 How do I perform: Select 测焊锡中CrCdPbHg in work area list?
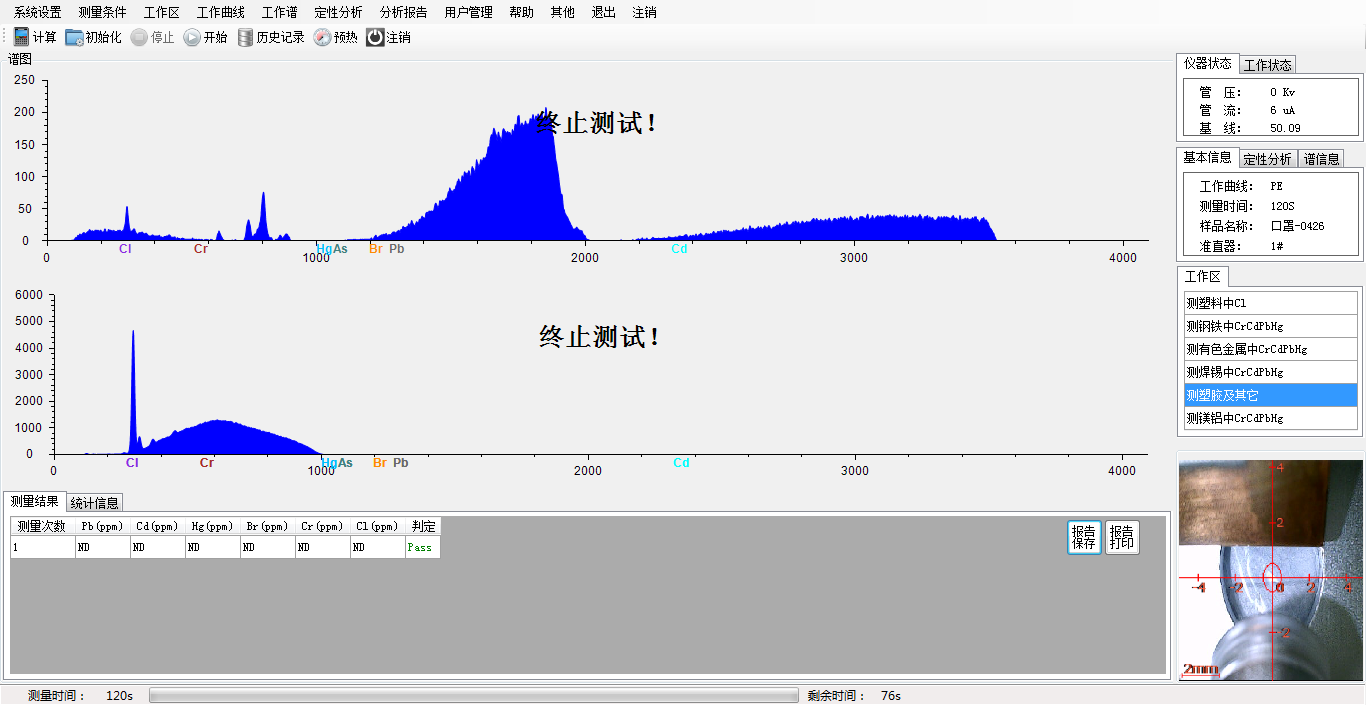point(1270,372)
